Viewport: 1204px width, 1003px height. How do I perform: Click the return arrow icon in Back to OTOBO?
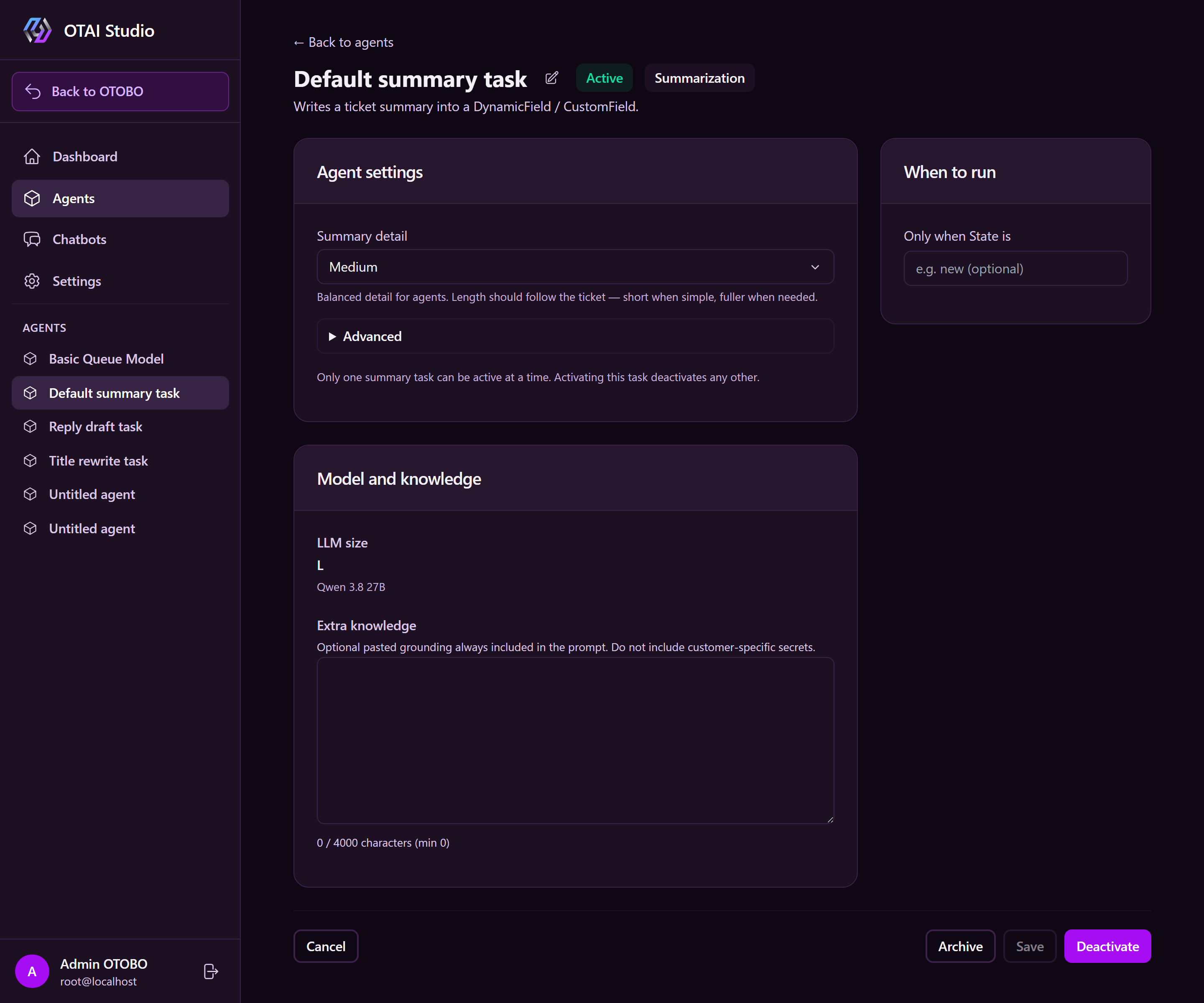[33, 91]
